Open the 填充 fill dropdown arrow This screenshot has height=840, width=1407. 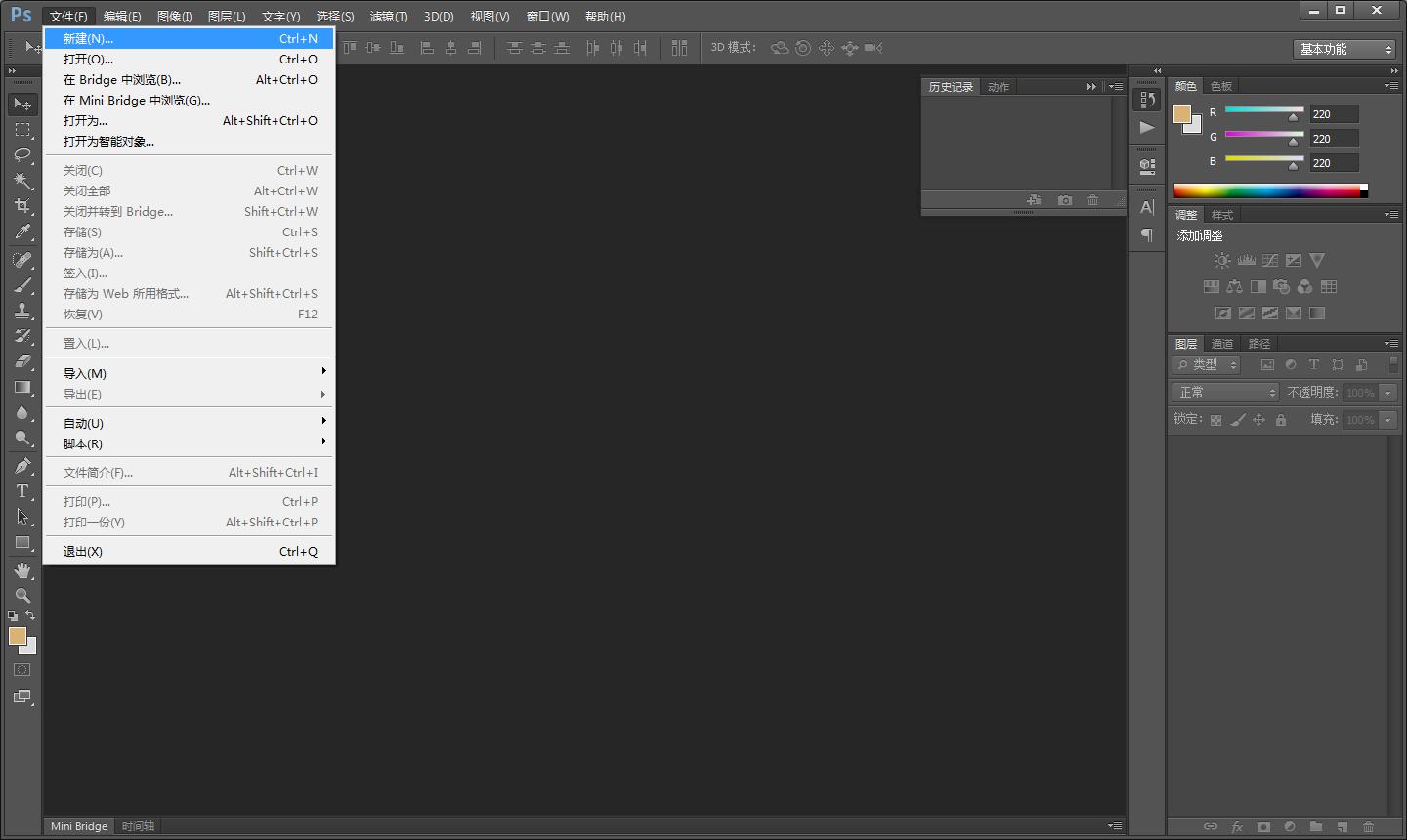[1387, 420]
